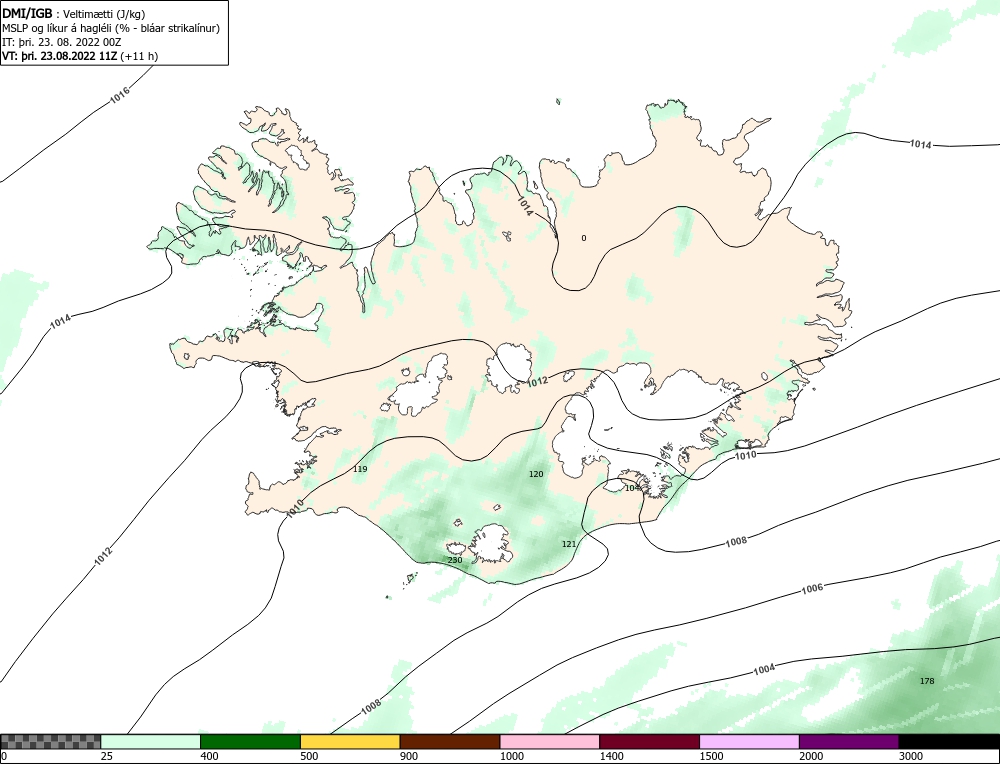Pick the dark red 1400–1500 legend swatch
The height and width of the screenshot is (764, 1000).
pyautogui.click(x=649, y=742)
